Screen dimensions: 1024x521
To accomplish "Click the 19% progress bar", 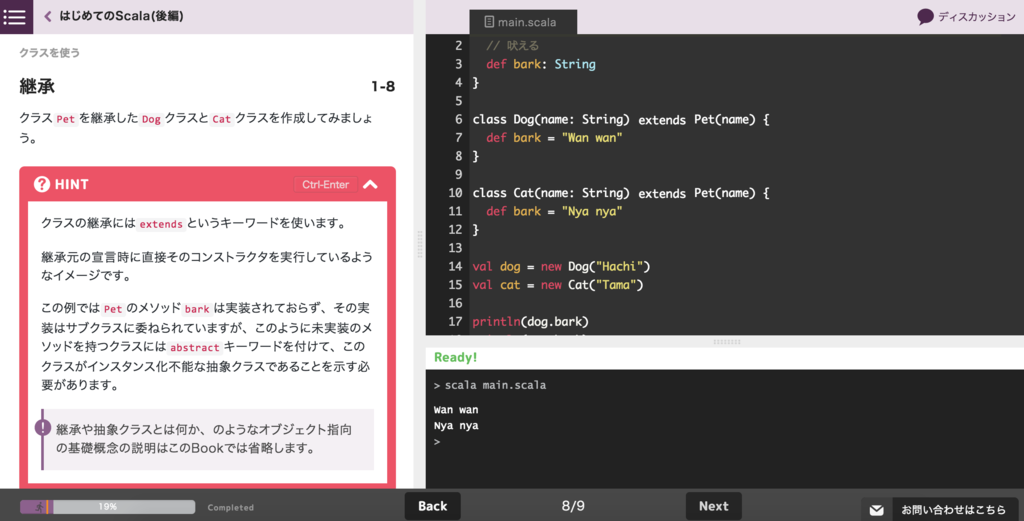I will (108, 507).
